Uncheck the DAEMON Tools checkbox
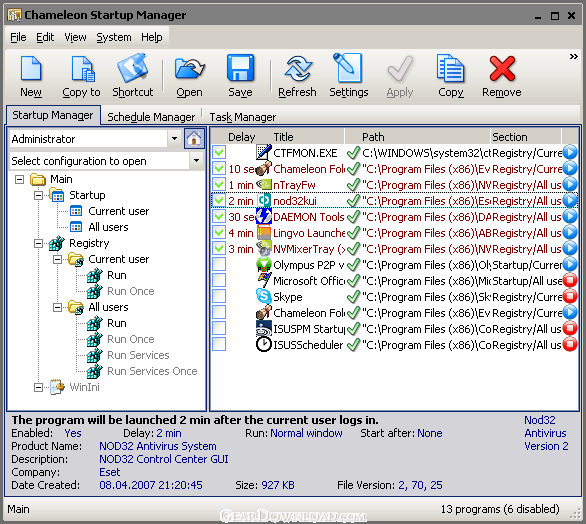 (x=219, y=216)
